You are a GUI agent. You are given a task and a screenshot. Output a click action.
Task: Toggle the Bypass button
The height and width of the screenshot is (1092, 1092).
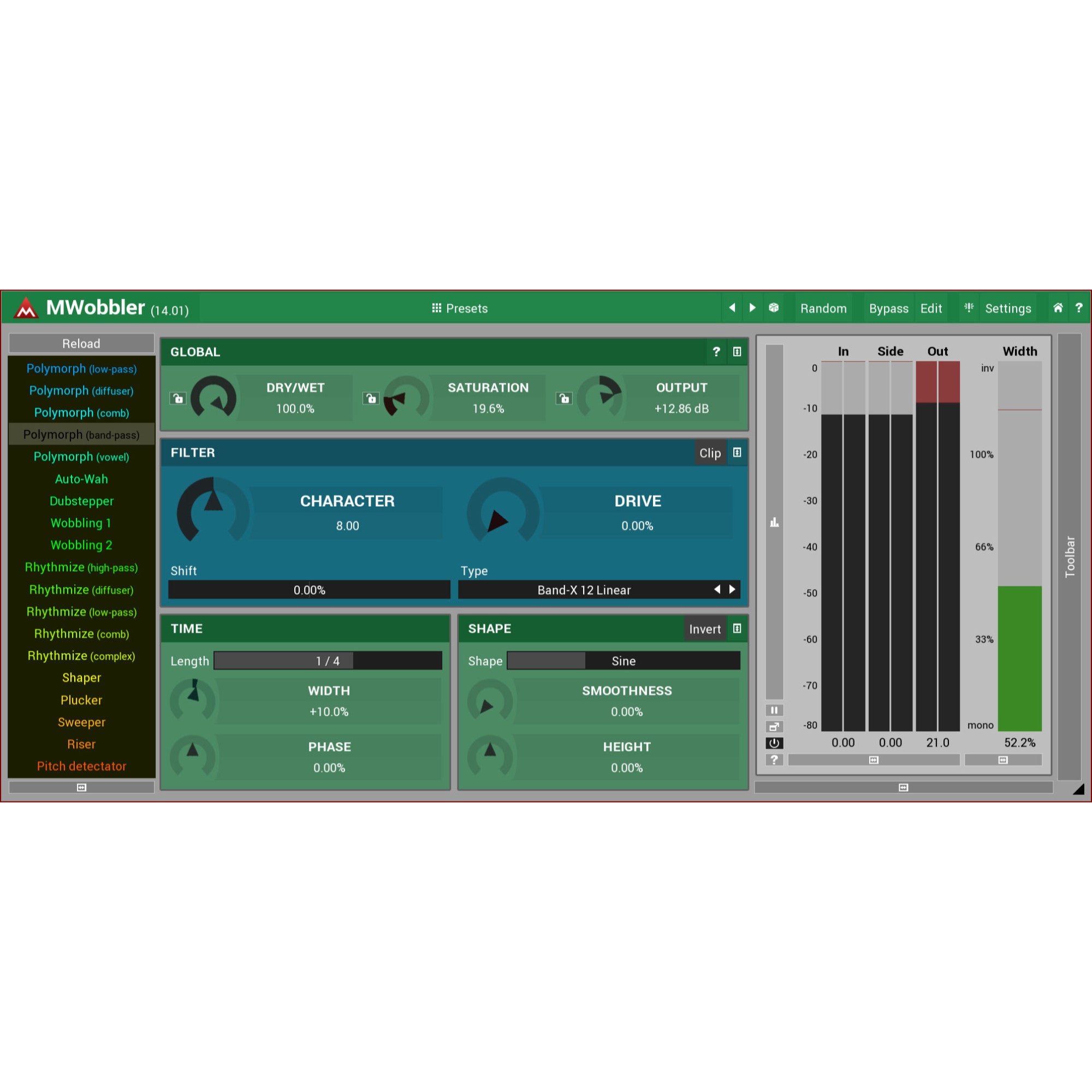(x=888, y=308)
